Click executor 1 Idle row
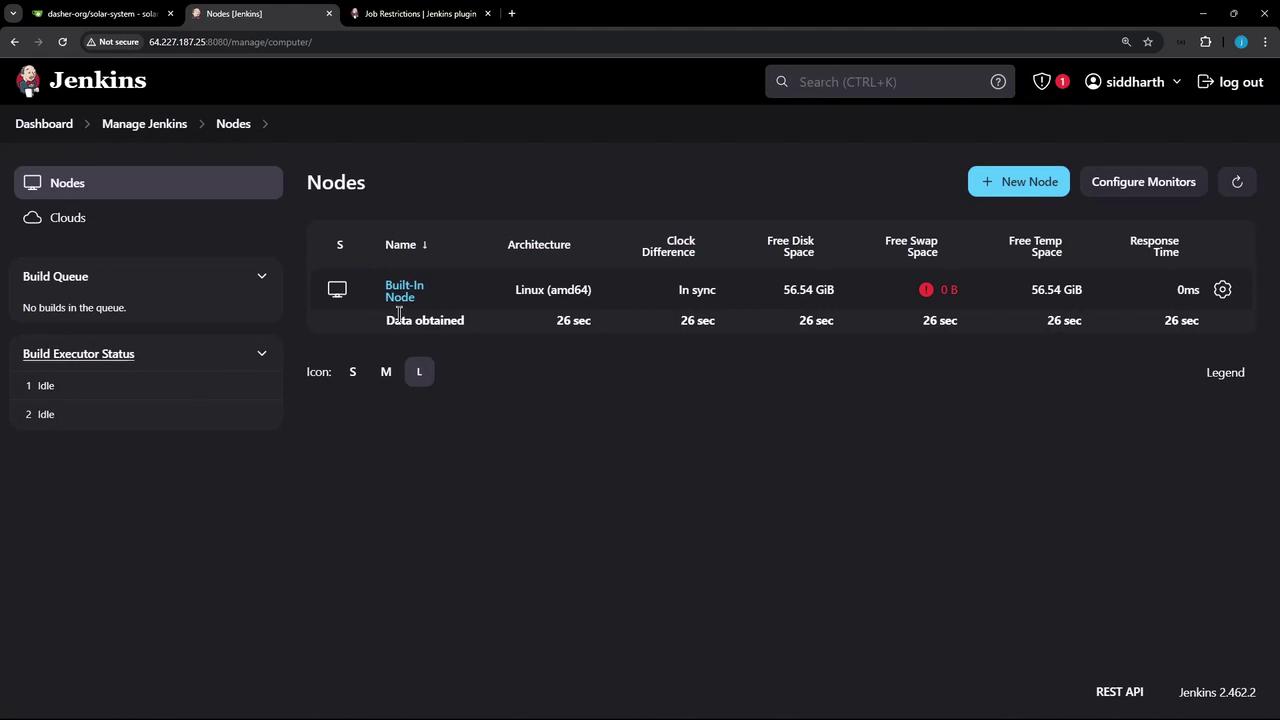1280x720 pixels. pyautogui.click(x=148, y=386)
